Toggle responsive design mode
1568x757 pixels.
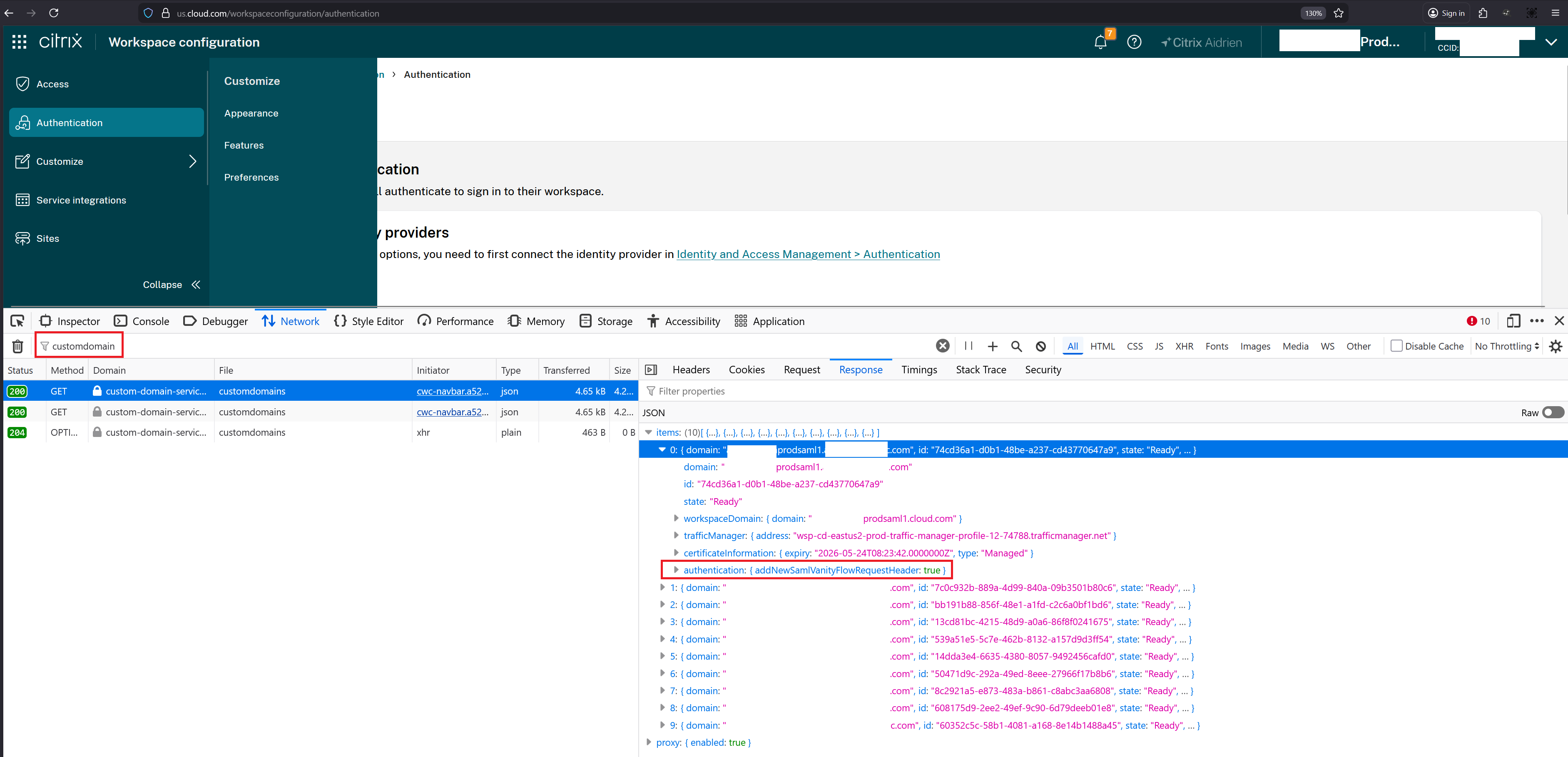[x=1513, y=321]
